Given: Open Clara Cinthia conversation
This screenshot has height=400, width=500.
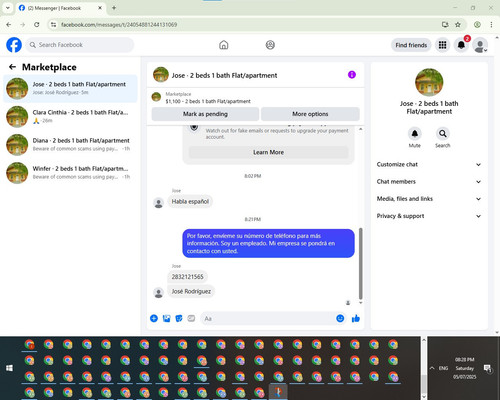Looking at the screenshot, I should click(70, 117).
